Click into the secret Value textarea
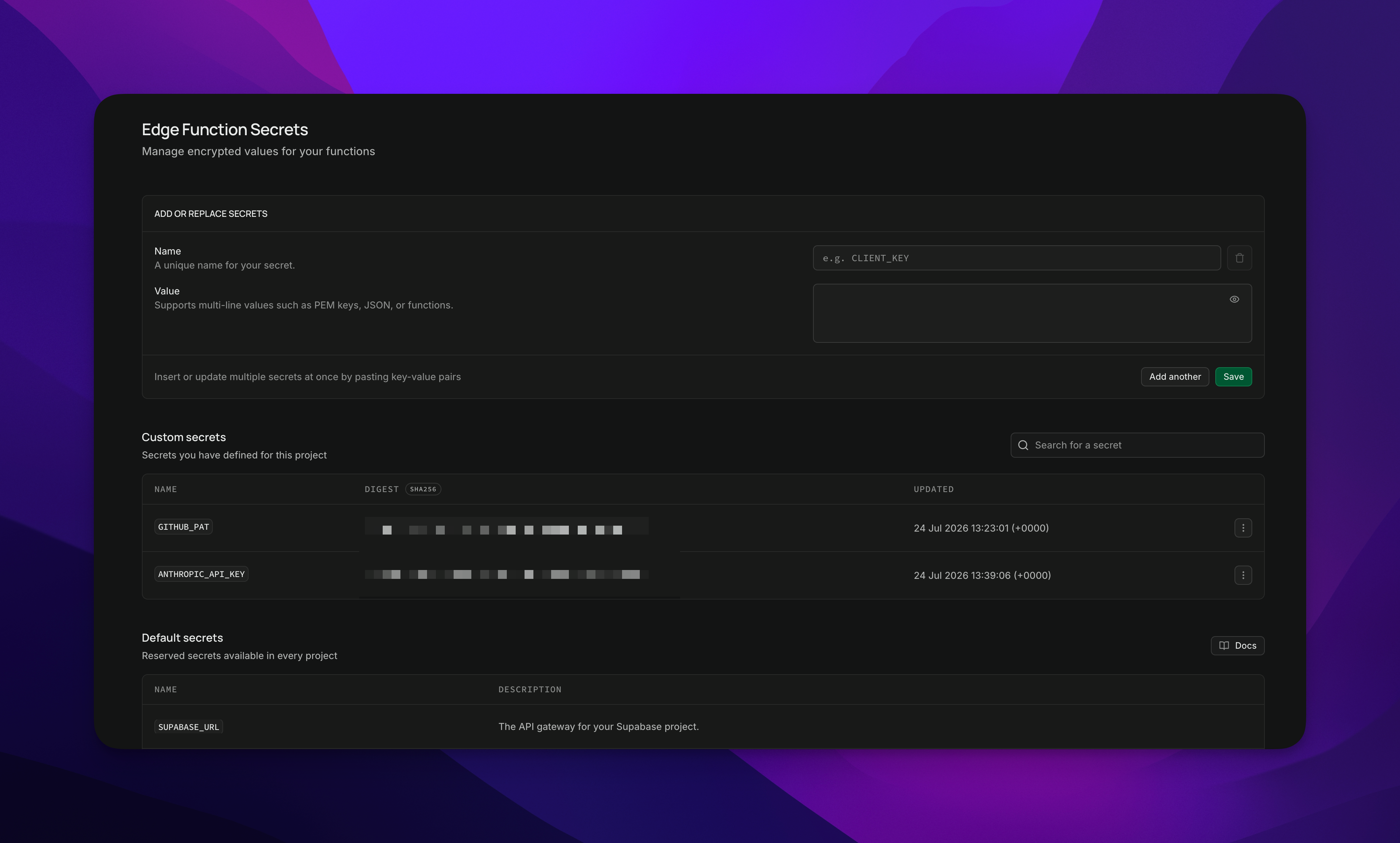This screenshot has height=843, width=1400. click(1032, 314)
